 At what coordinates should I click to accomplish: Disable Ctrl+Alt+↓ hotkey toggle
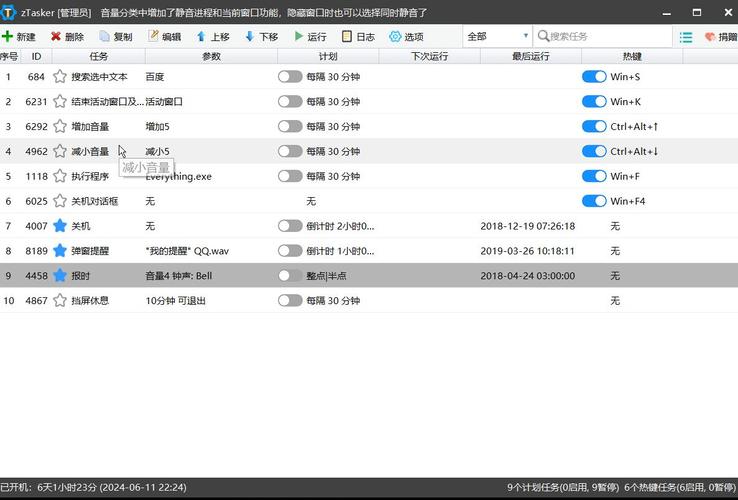(594, 151)
